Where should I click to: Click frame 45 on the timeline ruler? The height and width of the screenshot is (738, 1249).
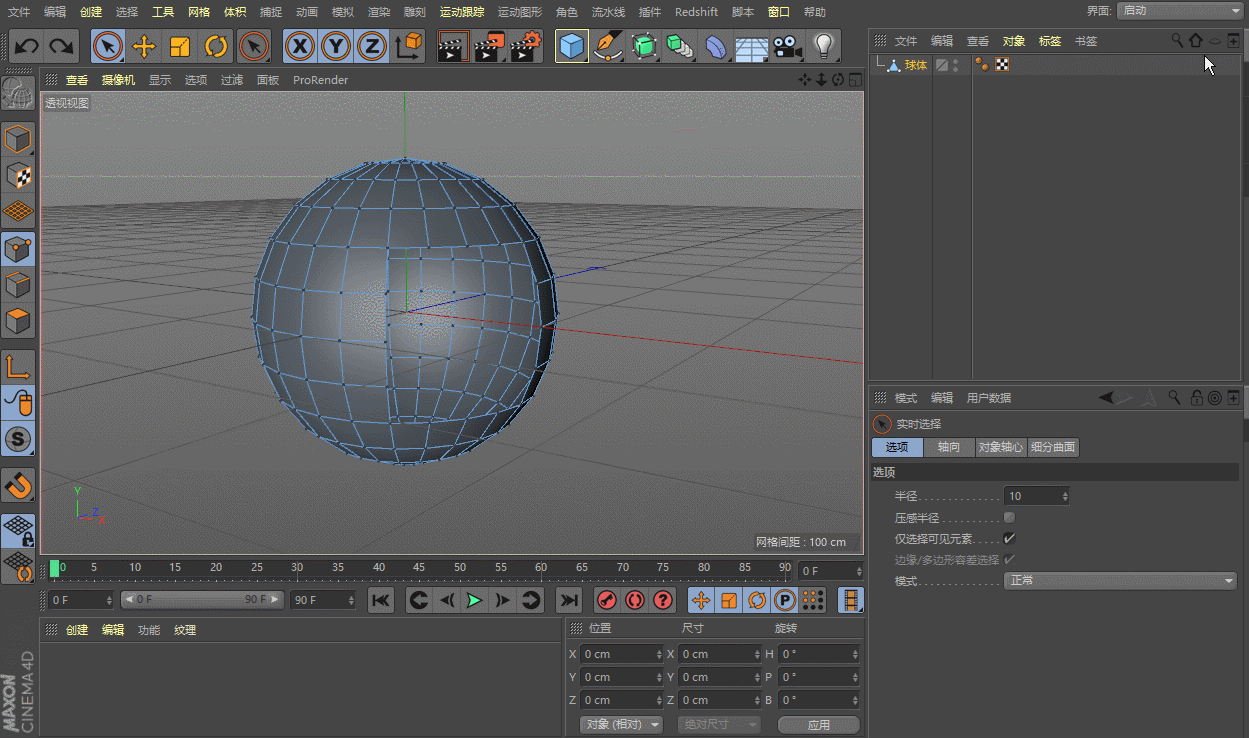pyautogui.click(x=419, y=569)
